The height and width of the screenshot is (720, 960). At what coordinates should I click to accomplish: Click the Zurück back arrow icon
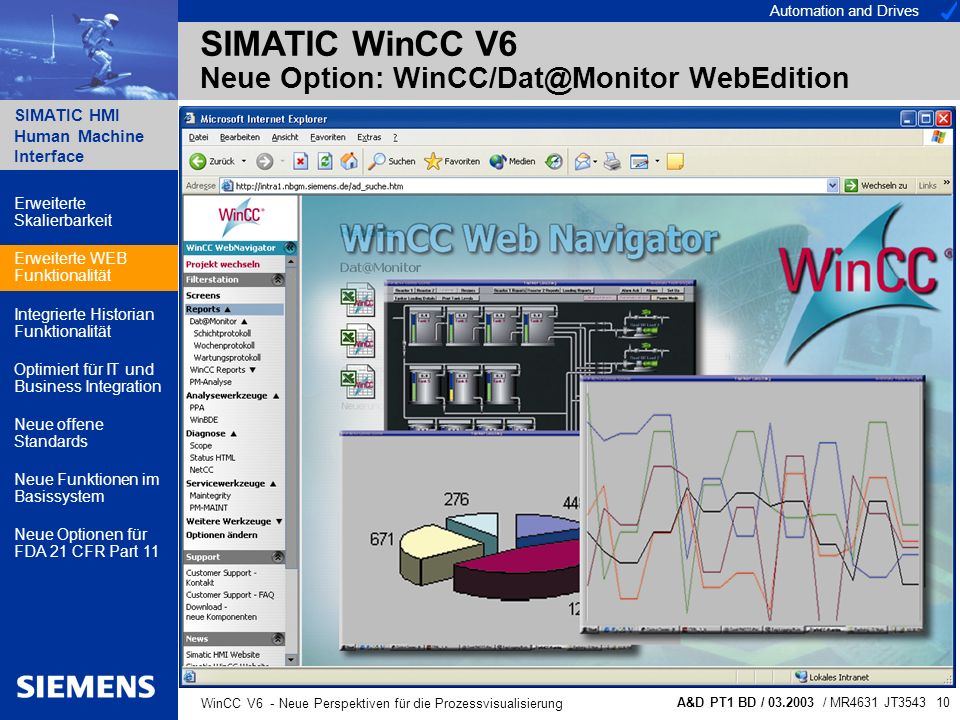click(197, 161)
